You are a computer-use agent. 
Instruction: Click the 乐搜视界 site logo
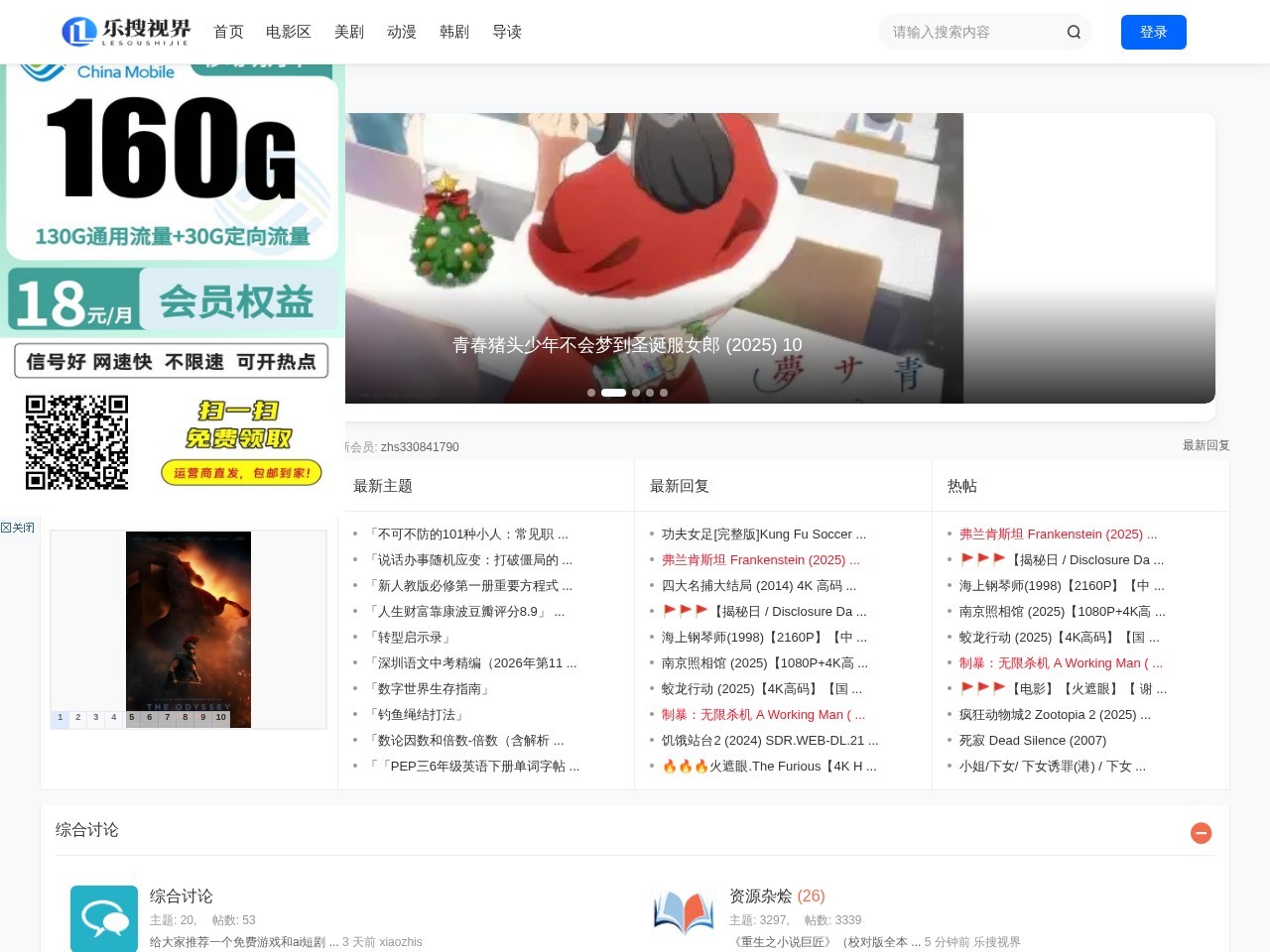click(x=126, y=32)
